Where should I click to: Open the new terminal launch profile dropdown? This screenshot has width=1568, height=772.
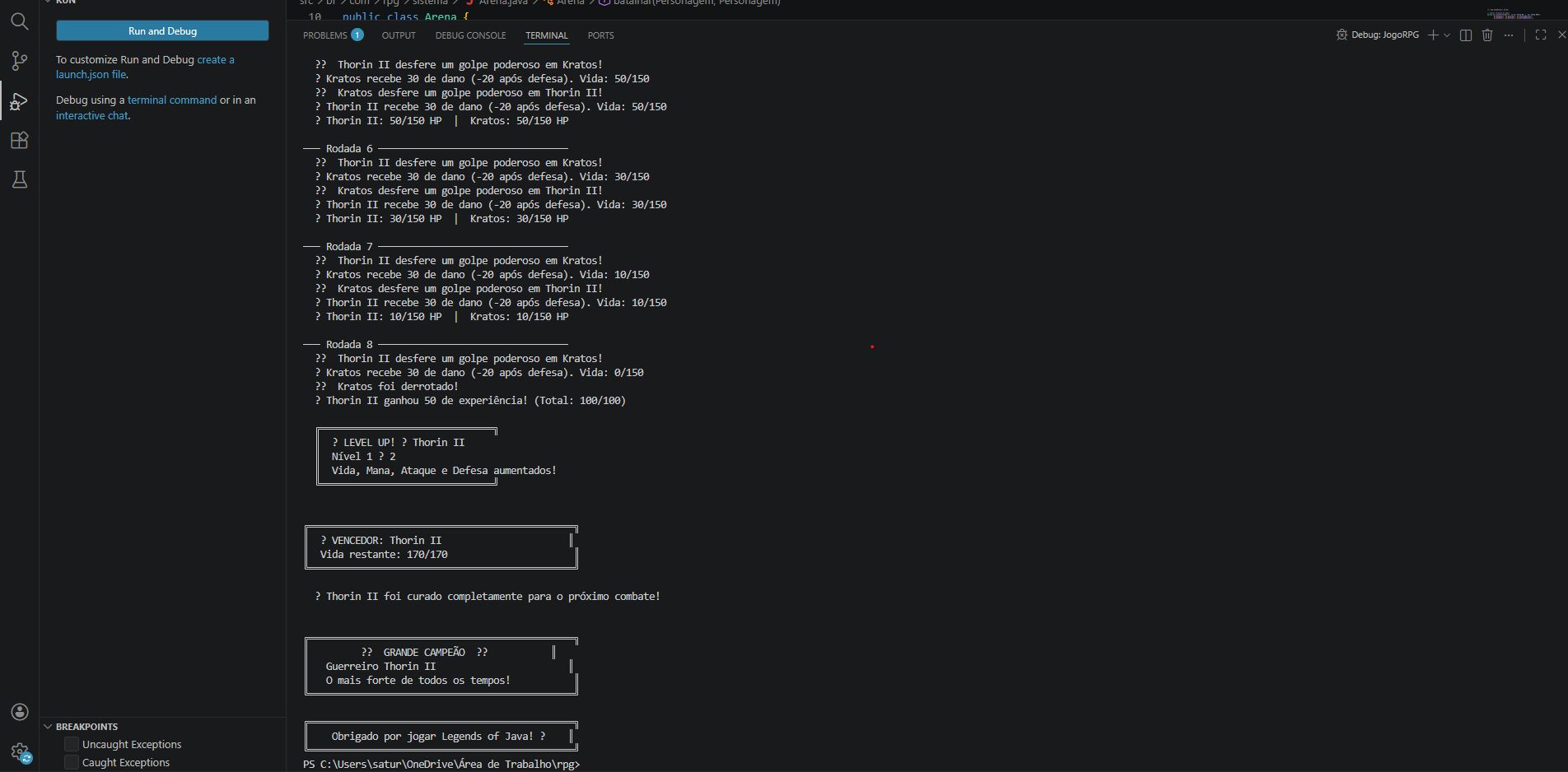(x=1447, y=35)
